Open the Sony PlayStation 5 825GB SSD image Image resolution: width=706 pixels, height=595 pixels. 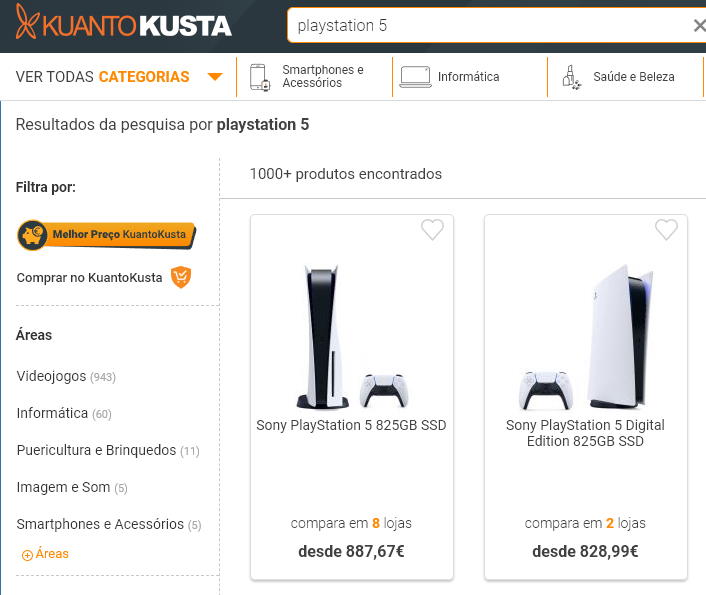click(352, 337)
